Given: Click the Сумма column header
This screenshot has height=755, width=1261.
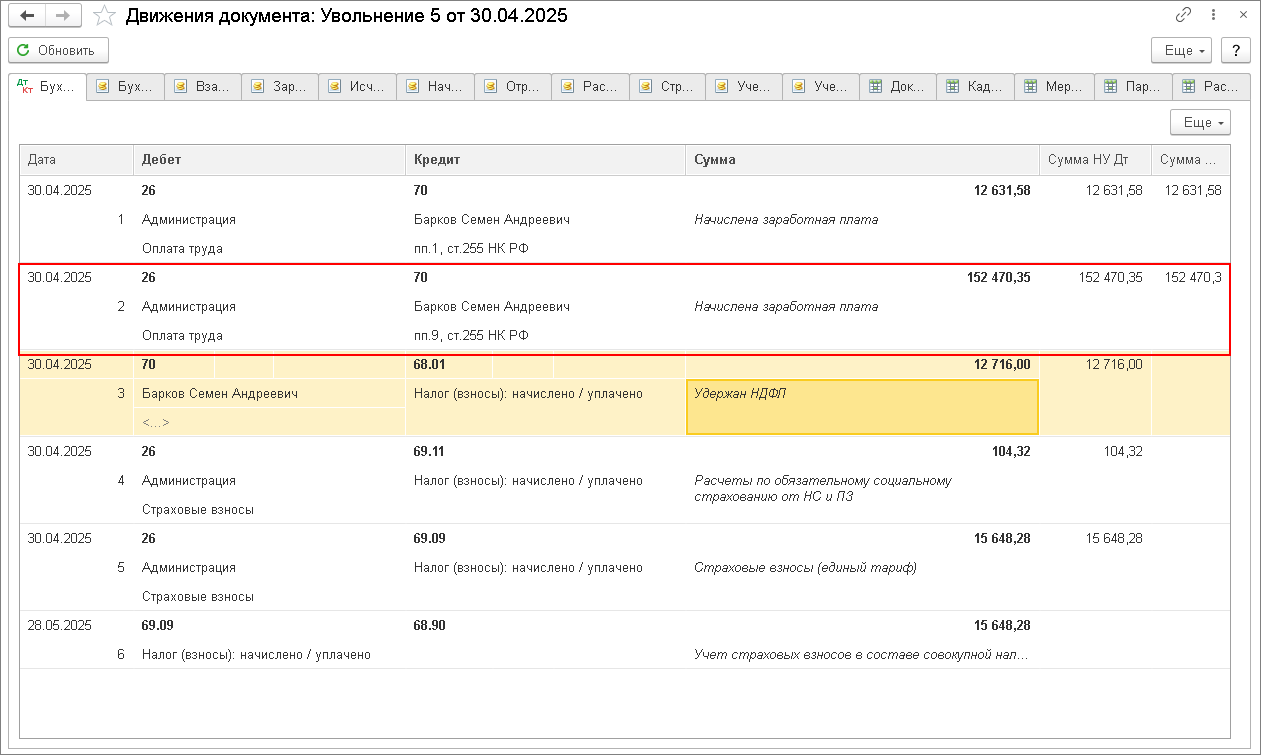Looking at the screenshot, I should (x=862, y=160).
